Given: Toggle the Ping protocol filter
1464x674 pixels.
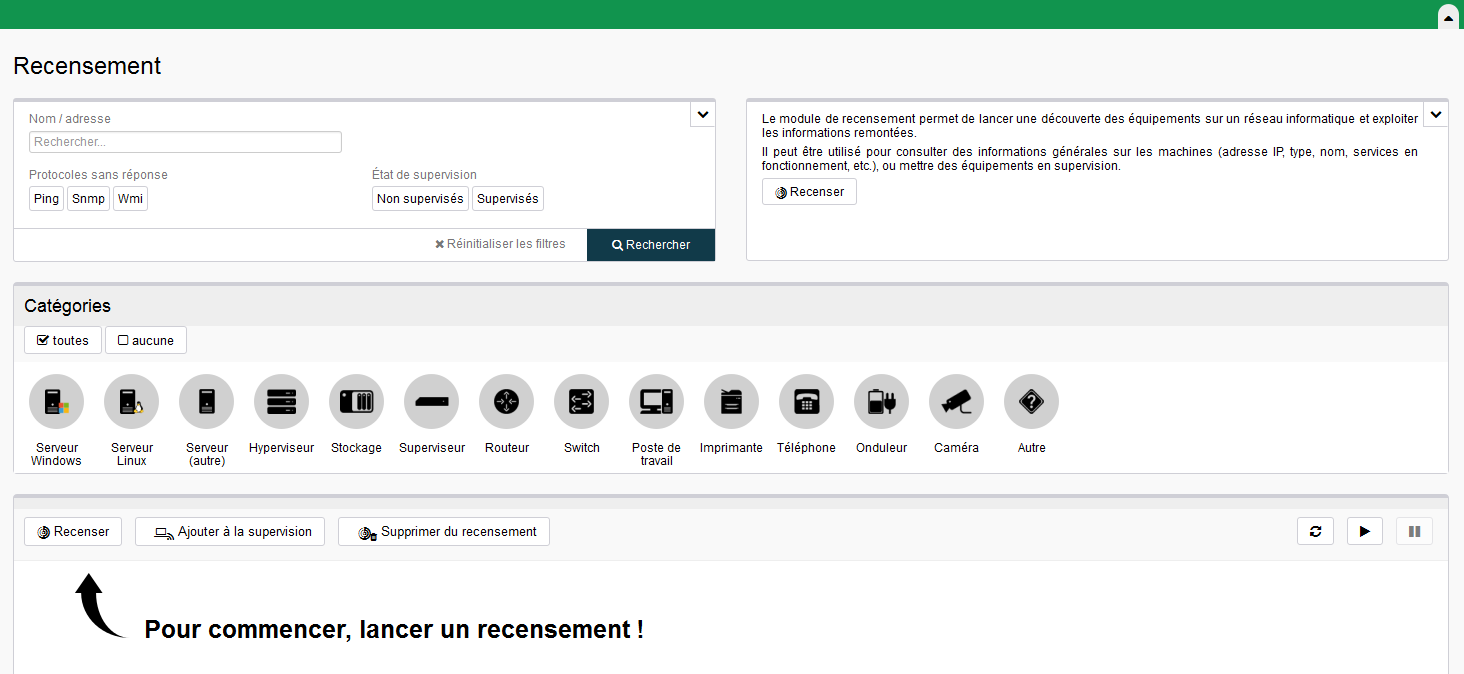Looking at the screenshot, I should (x=46, y=198).
